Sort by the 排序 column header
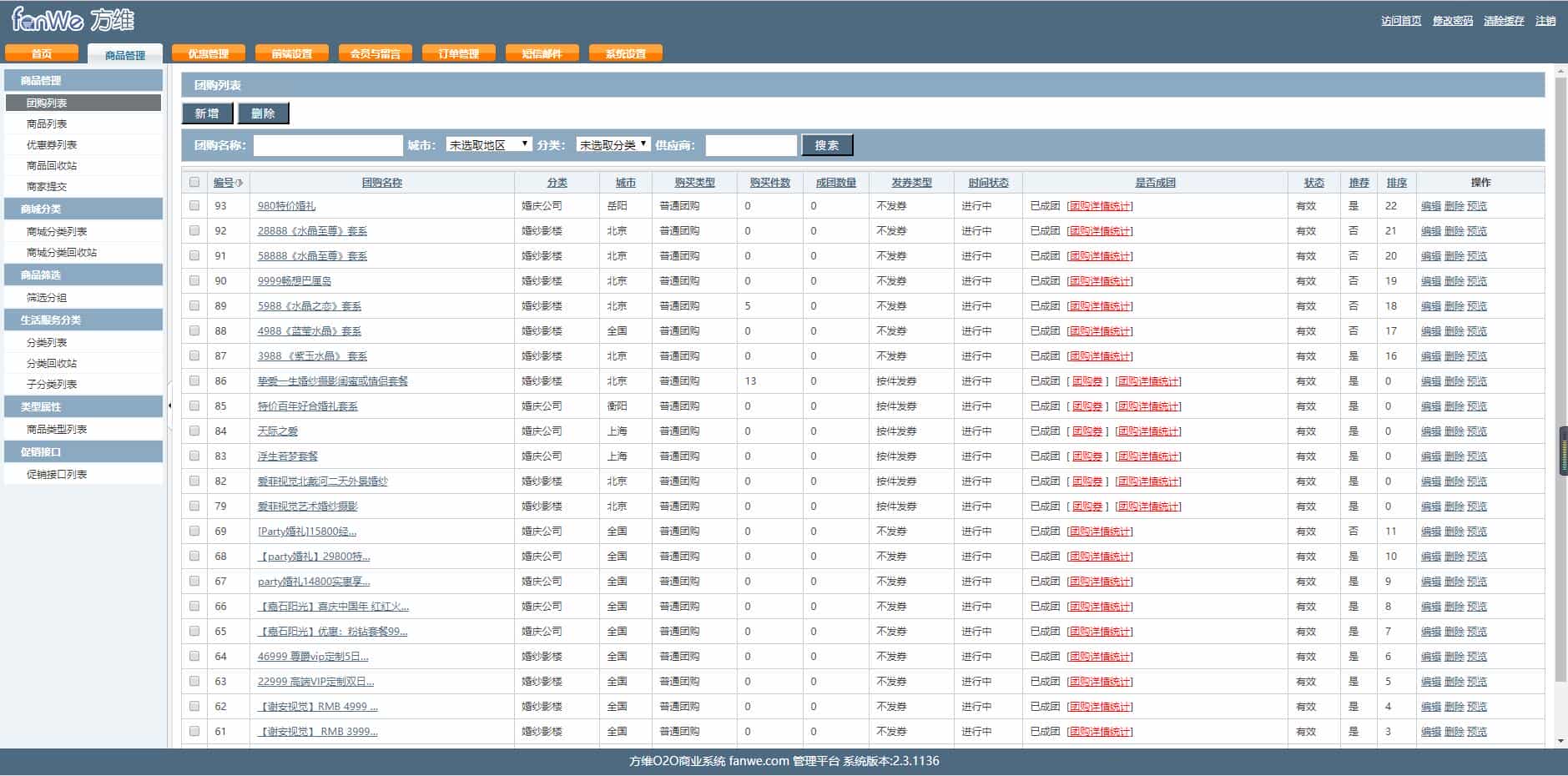The width and height of the screenshot is (1568, 776). coord(1397,183)
